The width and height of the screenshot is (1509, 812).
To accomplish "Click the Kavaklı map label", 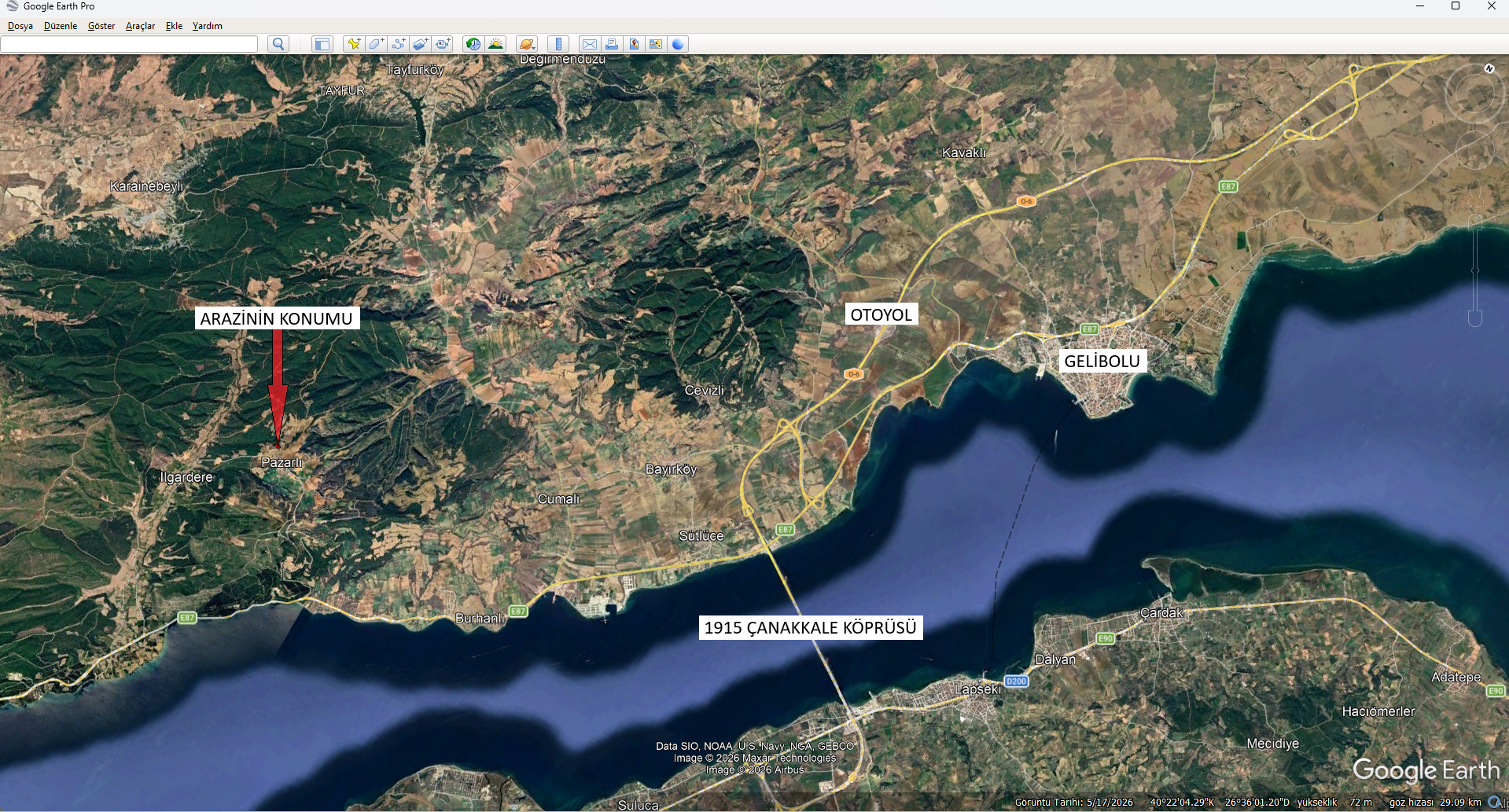I will 964,152.
